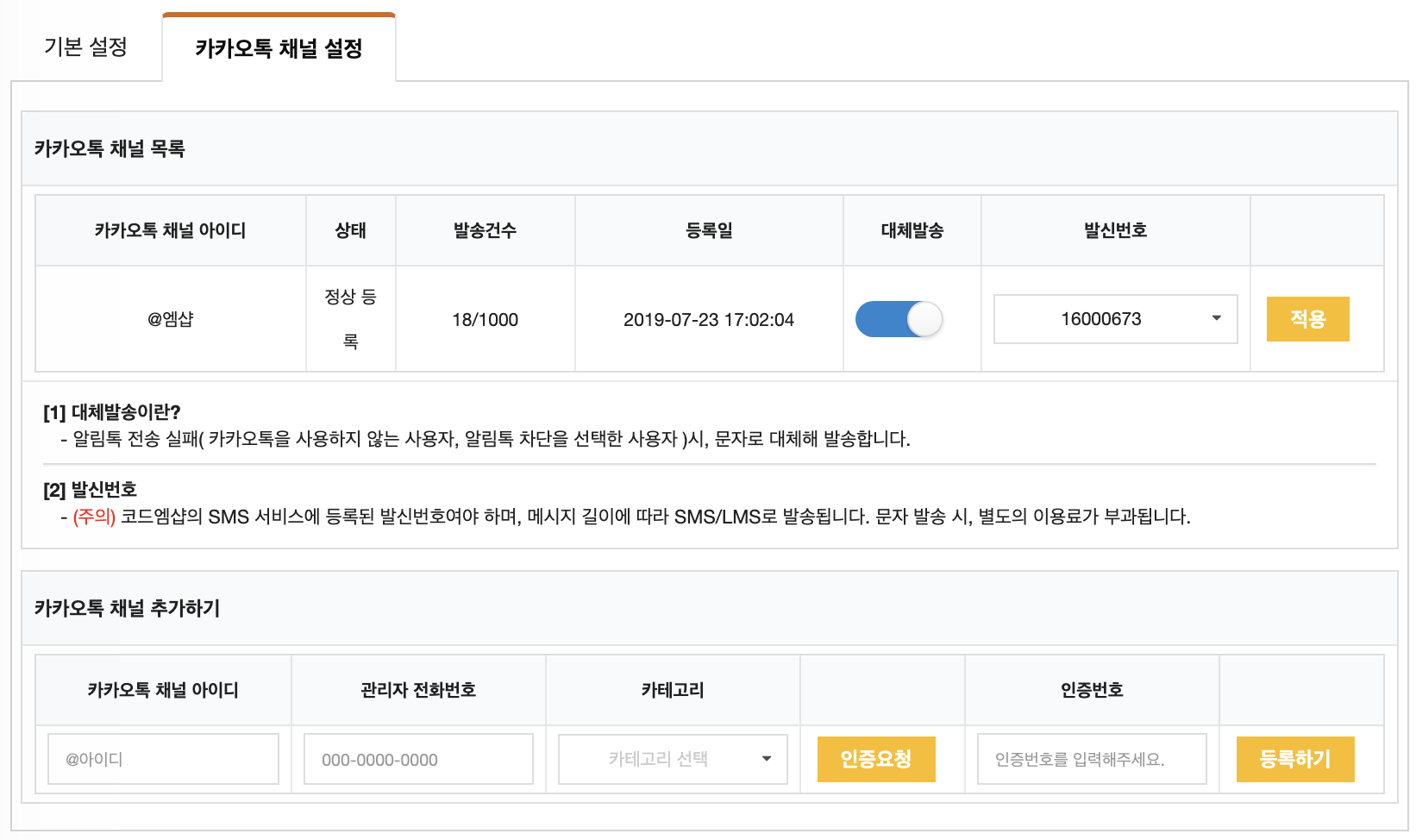
Task: Click the [2] 발신번호 heading
Action: click(x=91, y=490)
